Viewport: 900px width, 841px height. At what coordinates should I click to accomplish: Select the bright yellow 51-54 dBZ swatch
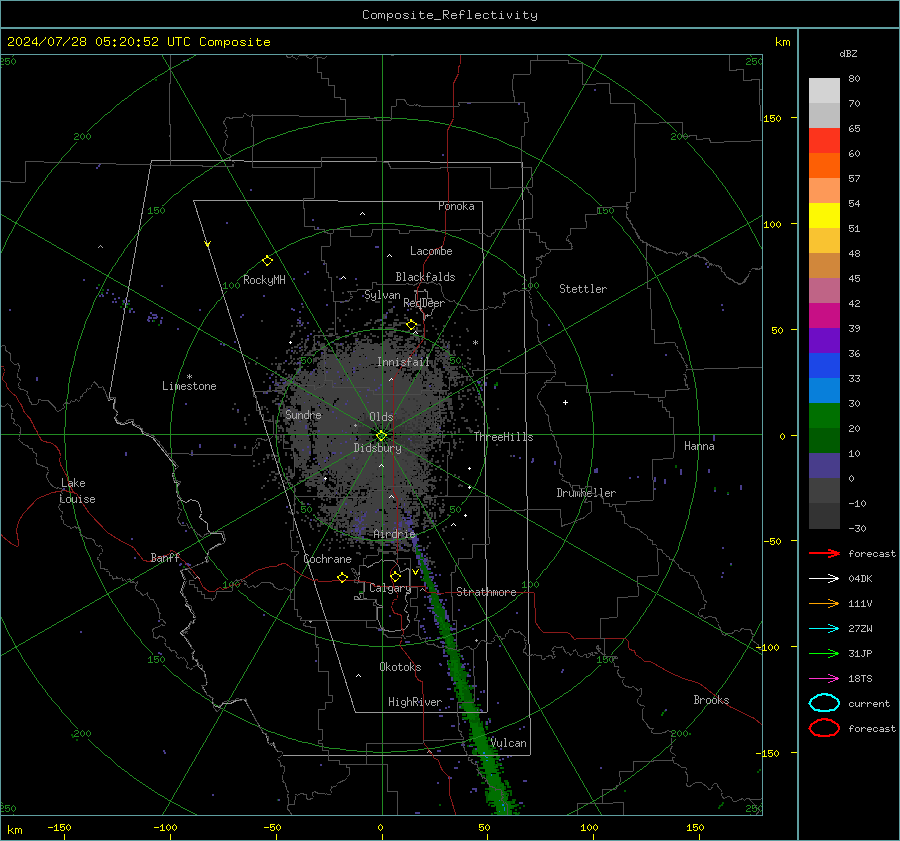point(824,216)
